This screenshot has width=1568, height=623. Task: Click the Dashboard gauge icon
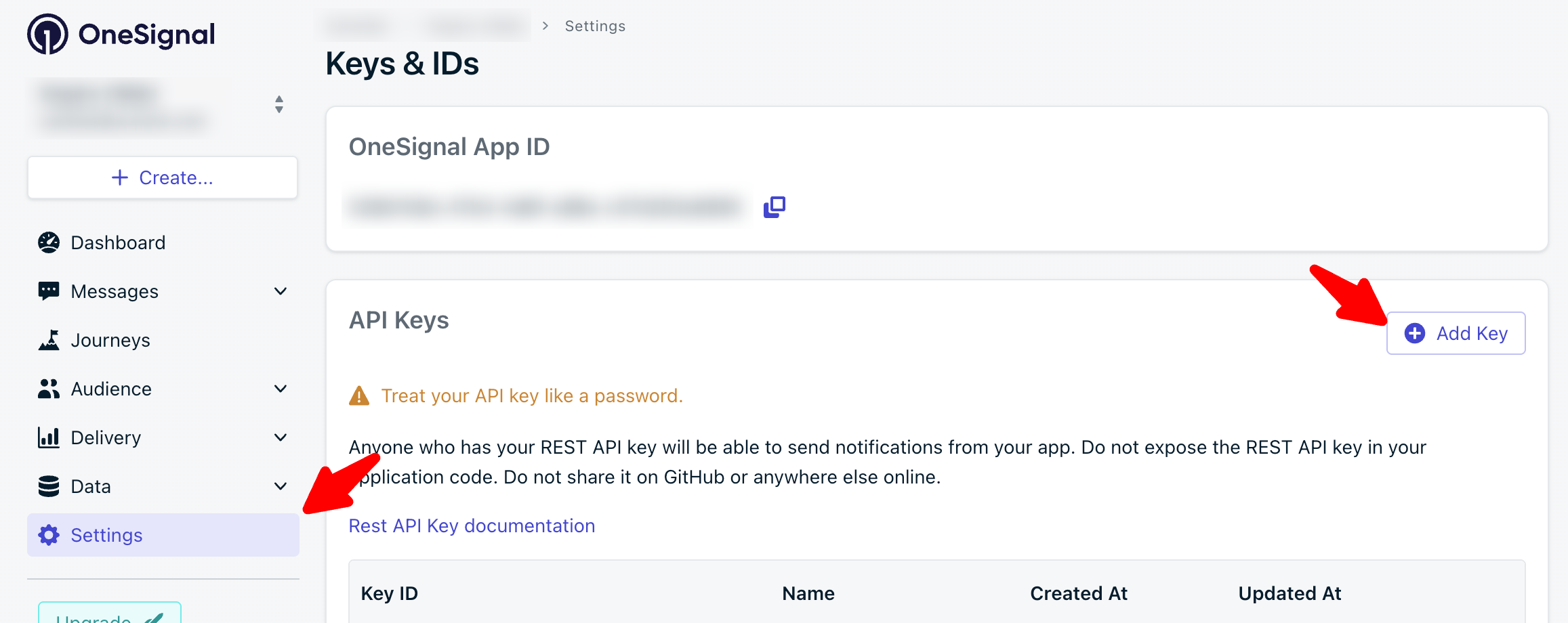pyautogui.click(x=49, y=242)
